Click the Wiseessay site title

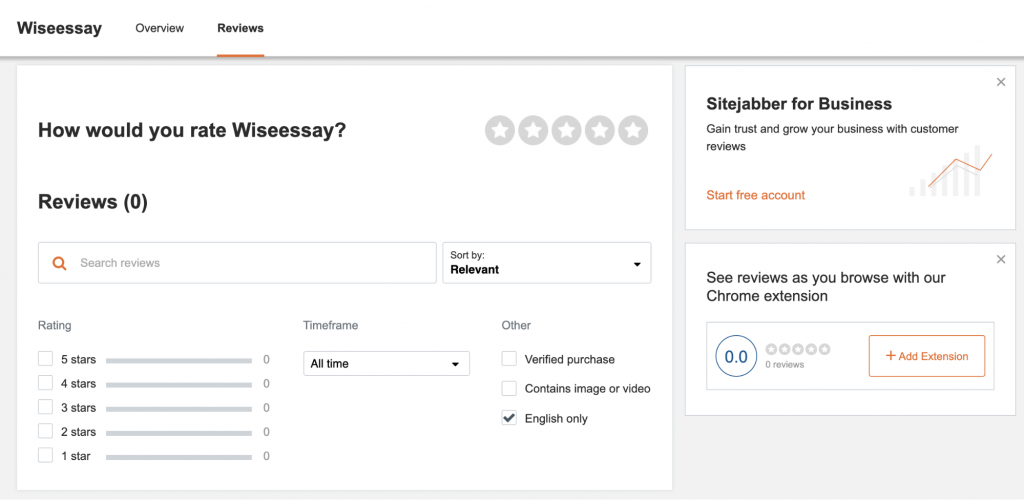pyautogui.click(x=59, y=29)
